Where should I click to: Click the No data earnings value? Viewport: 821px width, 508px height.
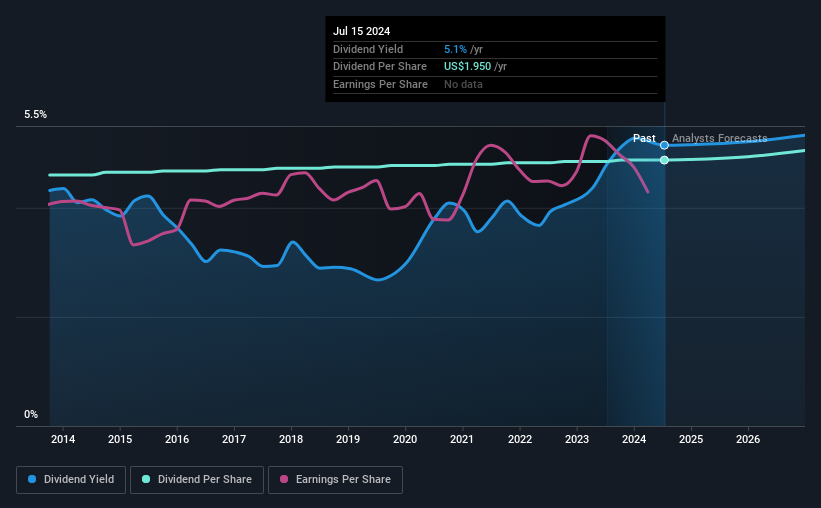(463, 84)
